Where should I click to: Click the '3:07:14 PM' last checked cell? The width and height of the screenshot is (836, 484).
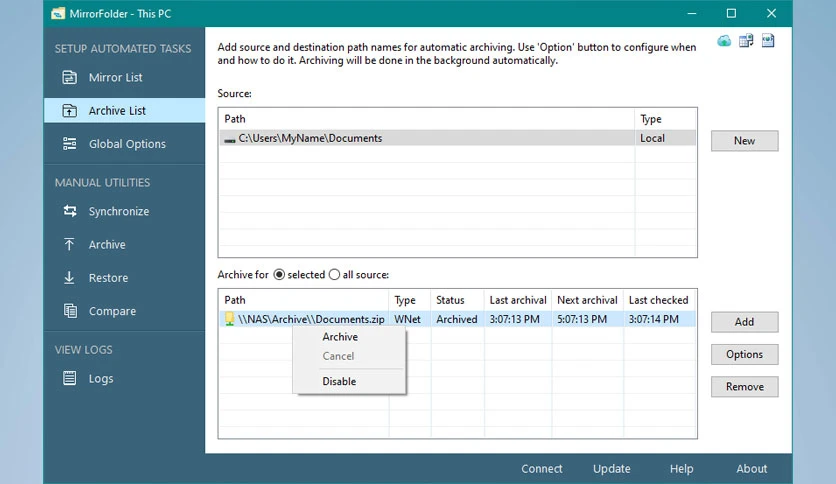click(654, 319)
